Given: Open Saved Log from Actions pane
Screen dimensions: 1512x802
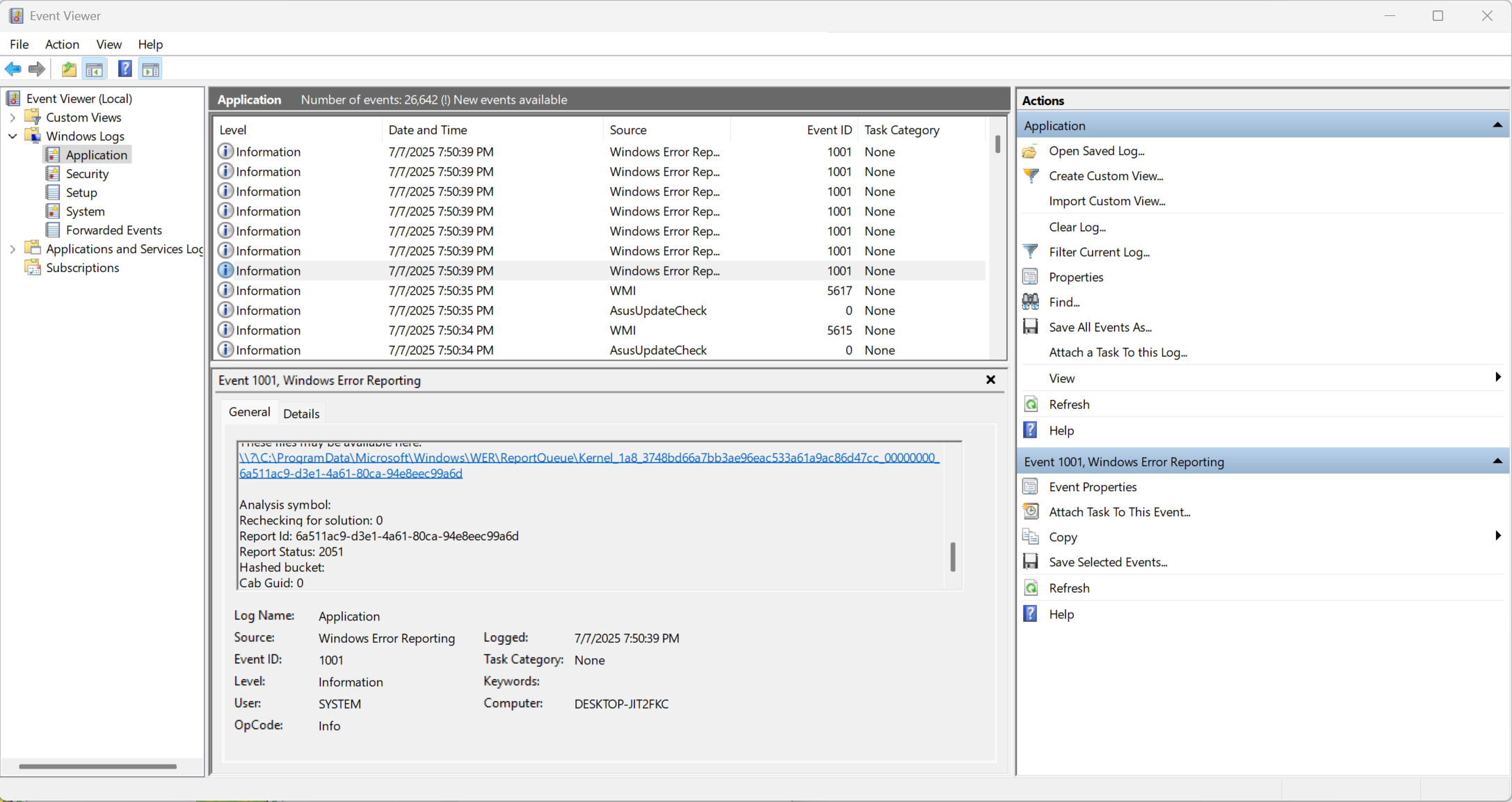Looking at the screenshot, I should pos(1096,151).
